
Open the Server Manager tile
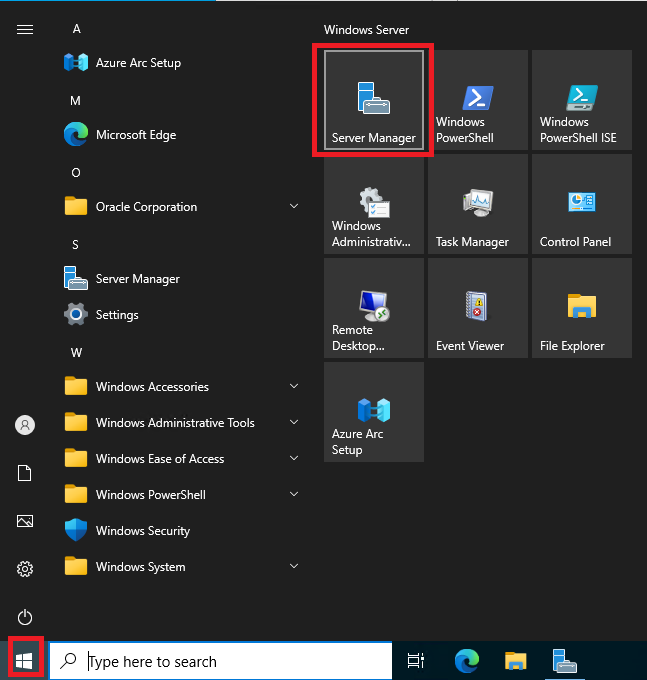(374, 100)
